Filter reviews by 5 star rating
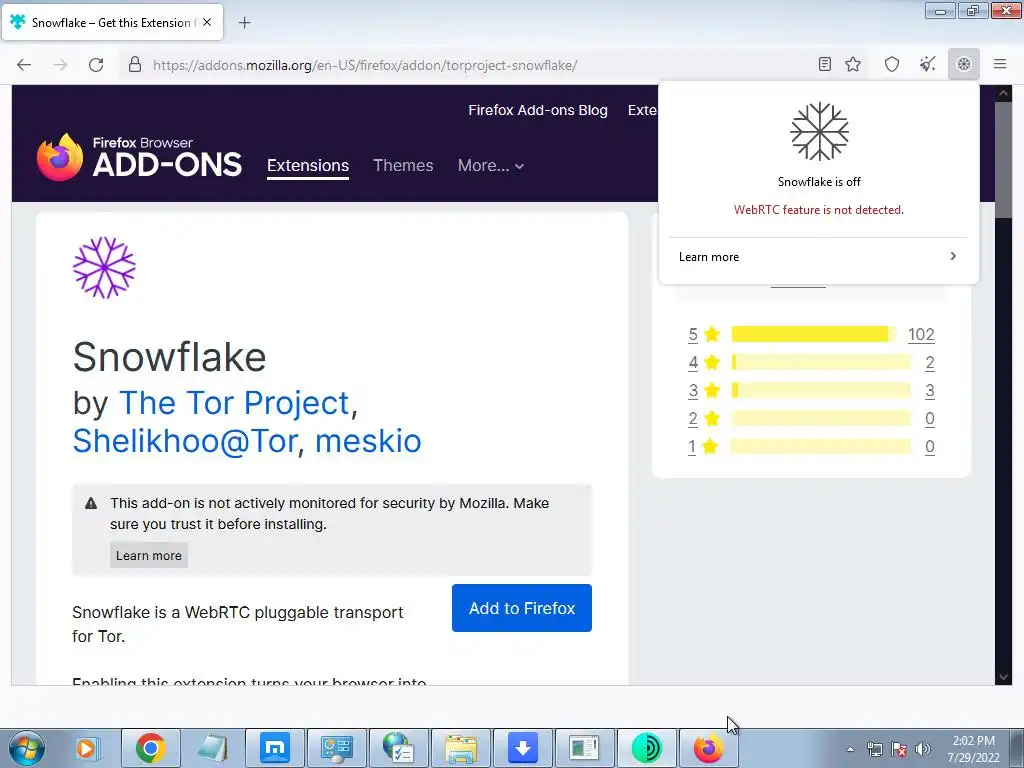This screenshot has height=768, width=1024. click(693, 334)
